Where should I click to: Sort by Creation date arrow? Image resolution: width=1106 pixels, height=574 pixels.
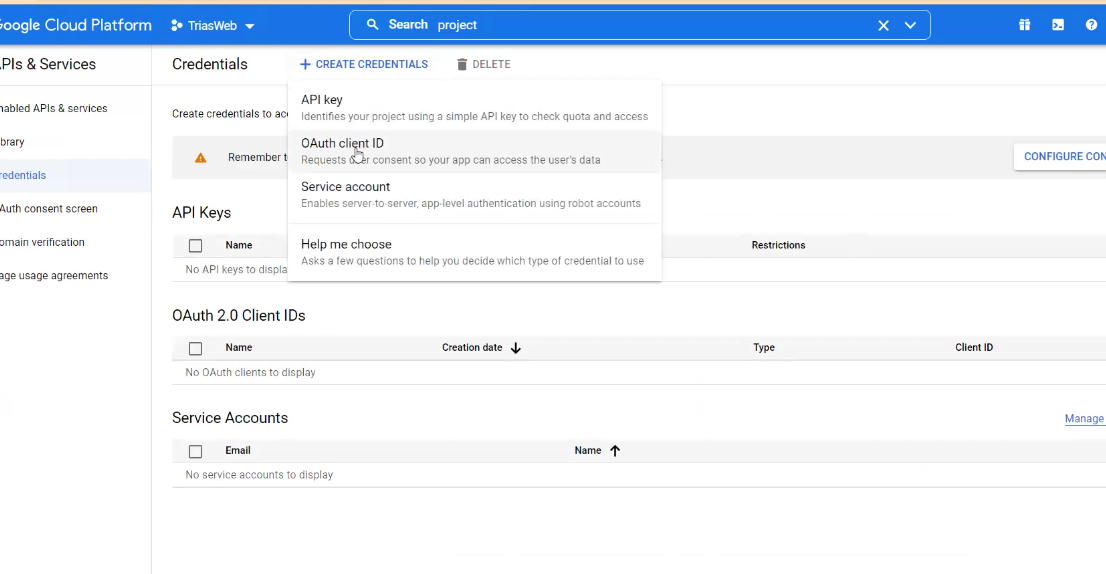coord(516,348)
